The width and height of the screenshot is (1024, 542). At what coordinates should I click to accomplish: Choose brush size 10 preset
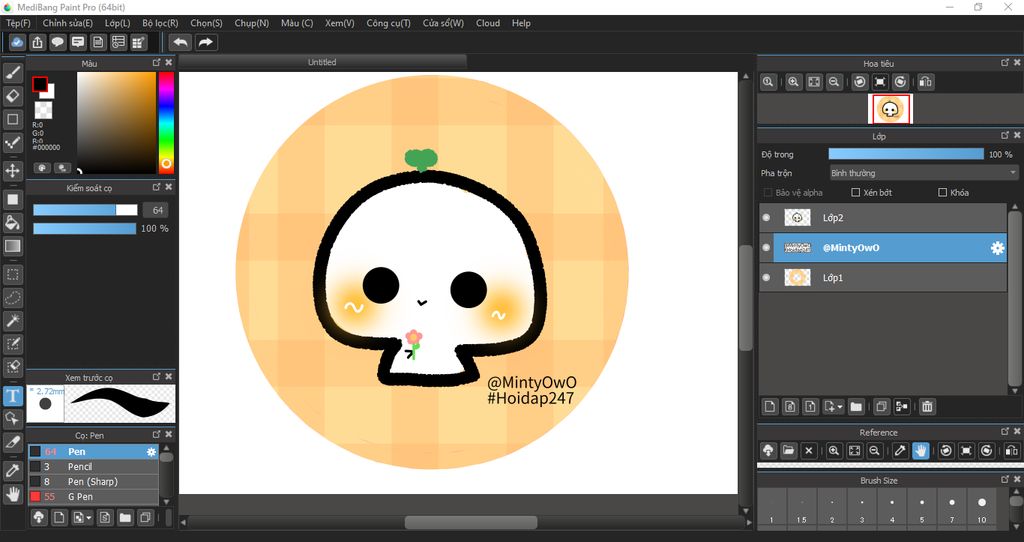(x=982, y=507)
